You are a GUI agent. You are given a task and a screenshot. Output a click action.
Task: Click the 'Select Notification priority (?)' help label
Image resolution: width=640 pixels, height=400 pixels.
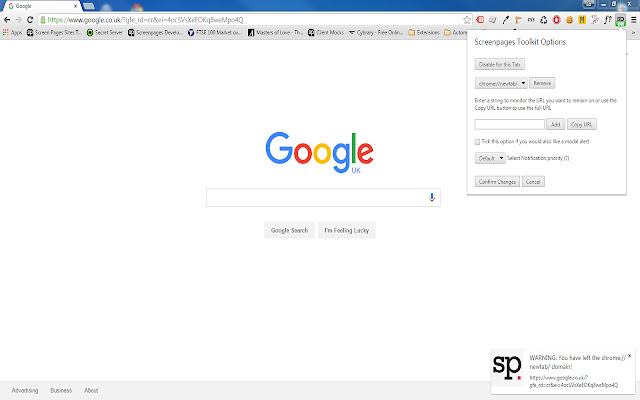coord(538,158)
